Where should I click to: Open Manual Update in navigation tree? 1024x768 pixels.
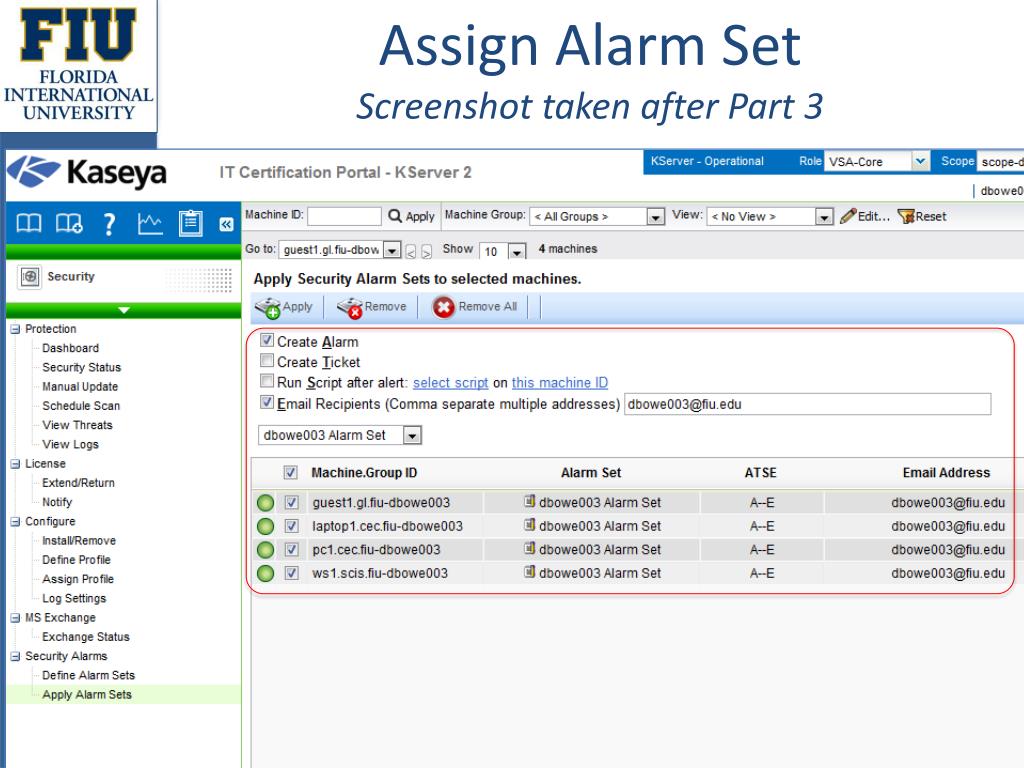tap(80, 387)
